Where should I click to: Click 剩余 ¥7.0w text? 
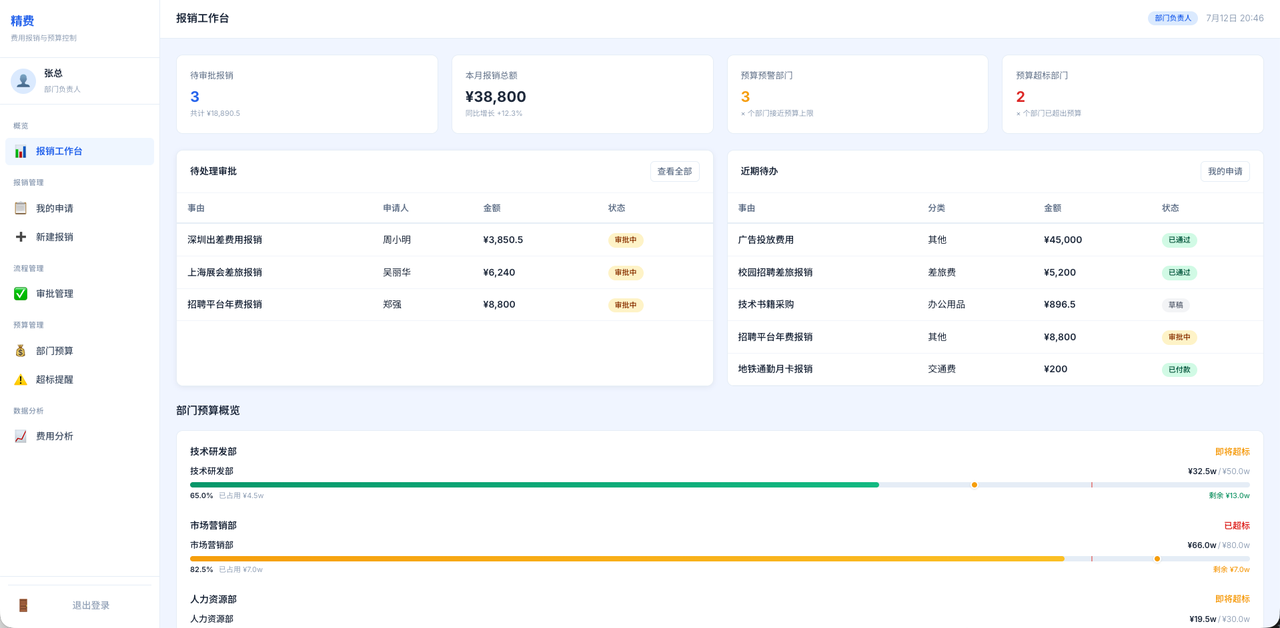coord(1231,570)
